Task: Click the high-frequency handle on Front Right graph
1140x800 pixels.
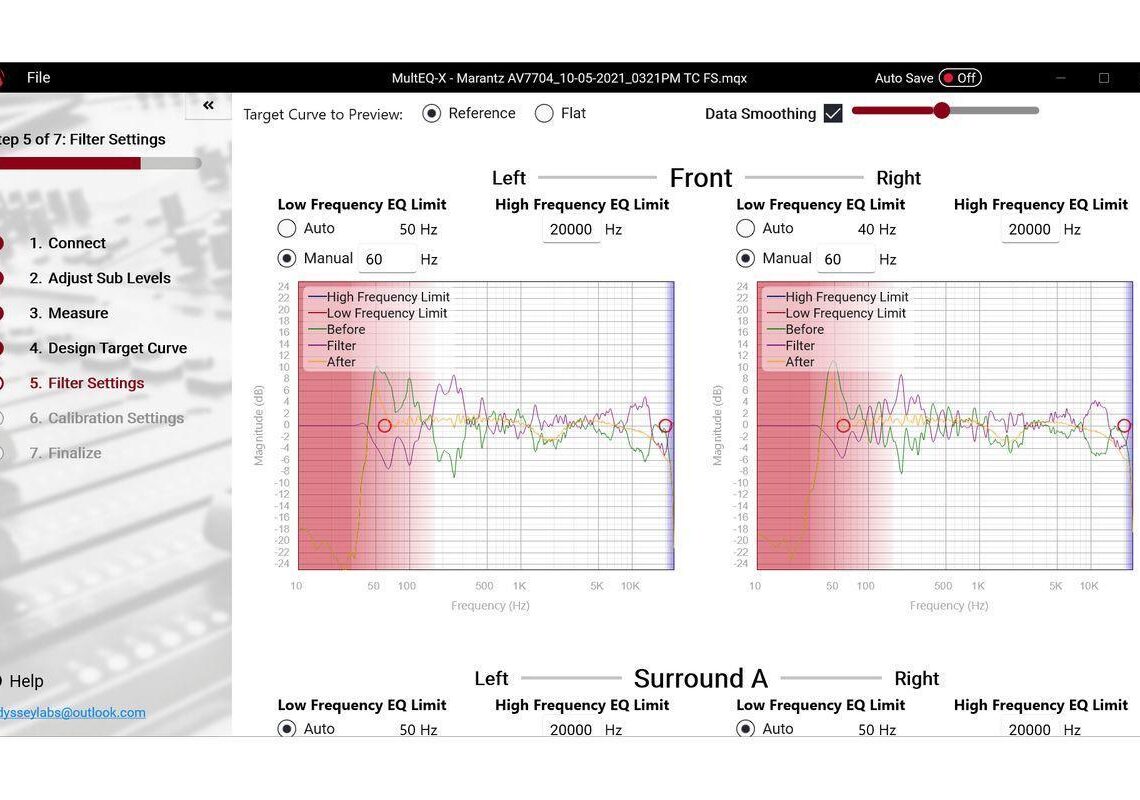Action: (x=1124, y=425)
